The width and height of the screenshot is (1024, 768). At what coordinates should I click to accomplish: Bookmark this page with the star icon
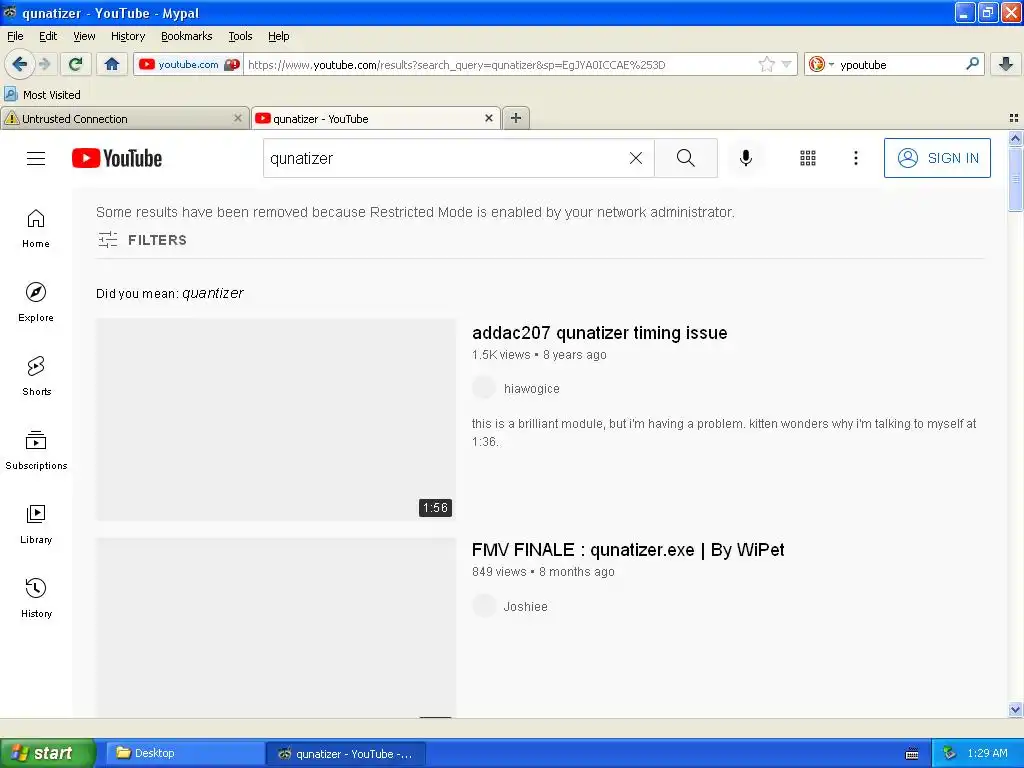click(x=766, y=64)
